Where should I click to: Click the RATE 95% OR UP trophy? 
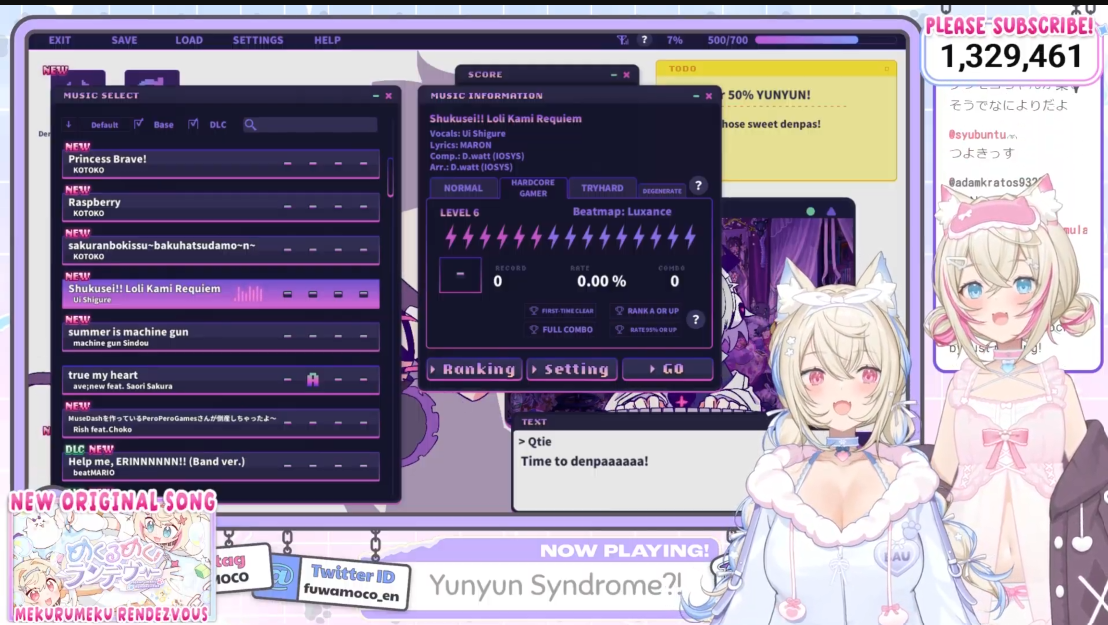pyautogui.click(x=647, y=329)
